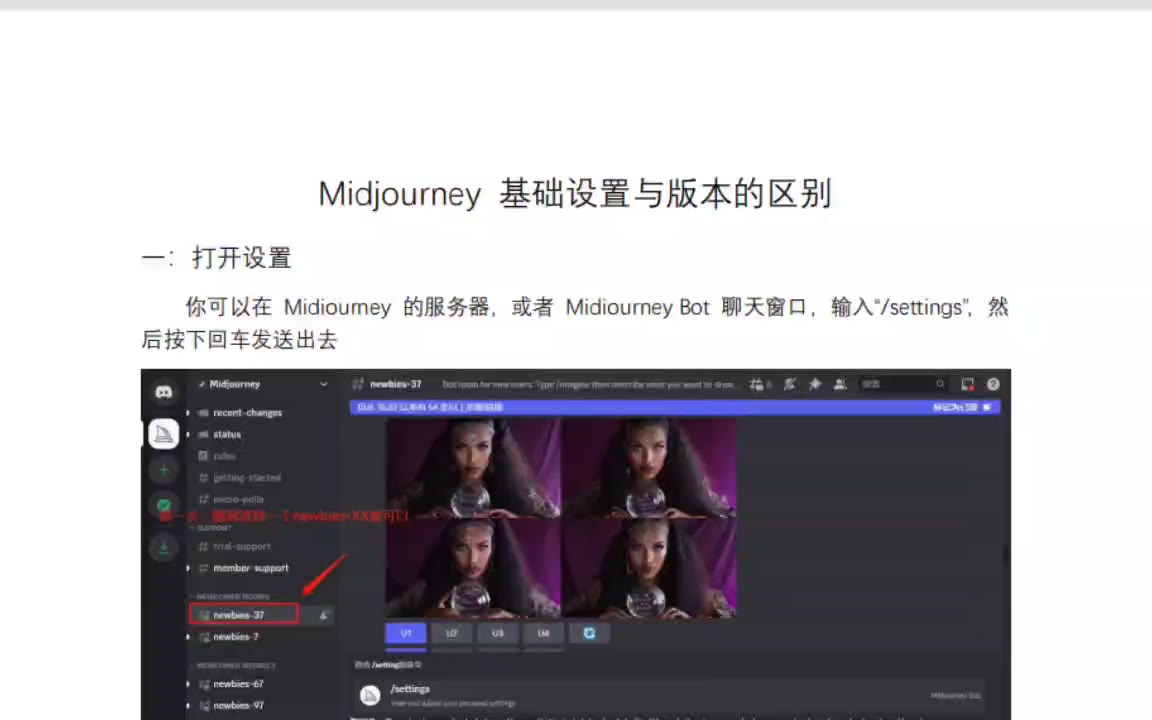The width and height of the screenshot is (1152, 720).
Task: Select the Midjourney sailboat server icon
Action: click(164, 433)
